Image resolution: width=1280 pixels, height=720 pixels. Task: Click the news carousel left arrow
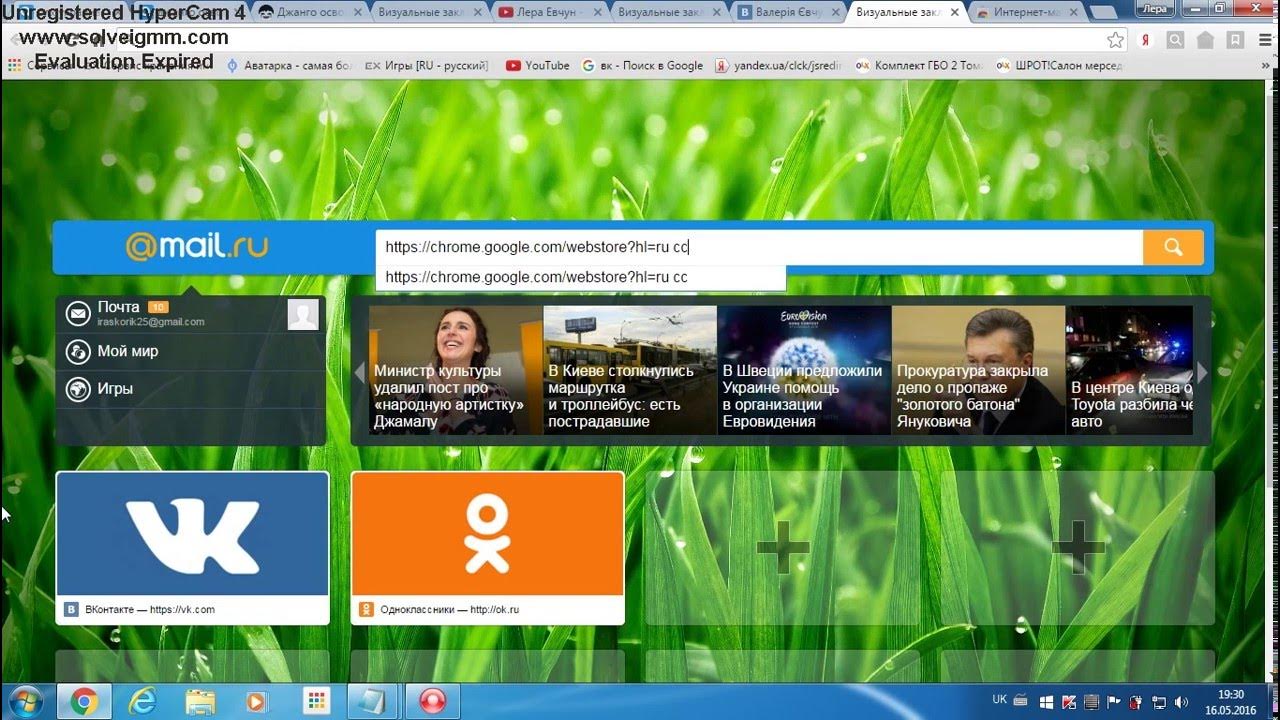coord(360,372)
